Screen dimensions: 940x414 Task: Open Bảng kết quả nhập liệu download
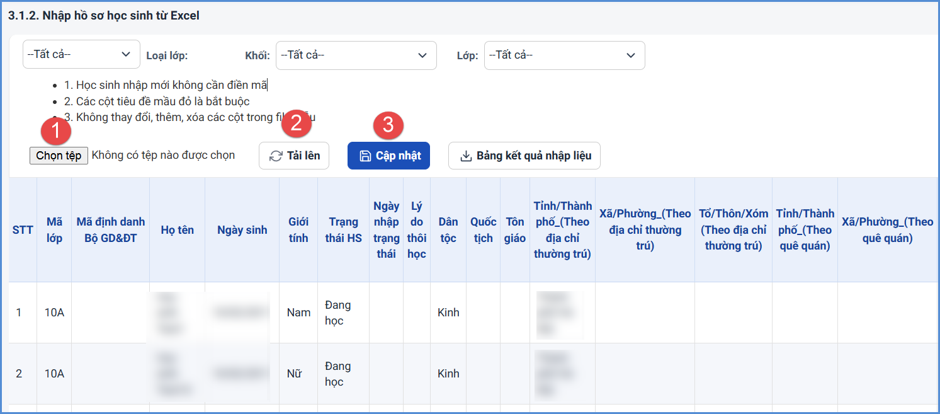(x=525, y=156)
